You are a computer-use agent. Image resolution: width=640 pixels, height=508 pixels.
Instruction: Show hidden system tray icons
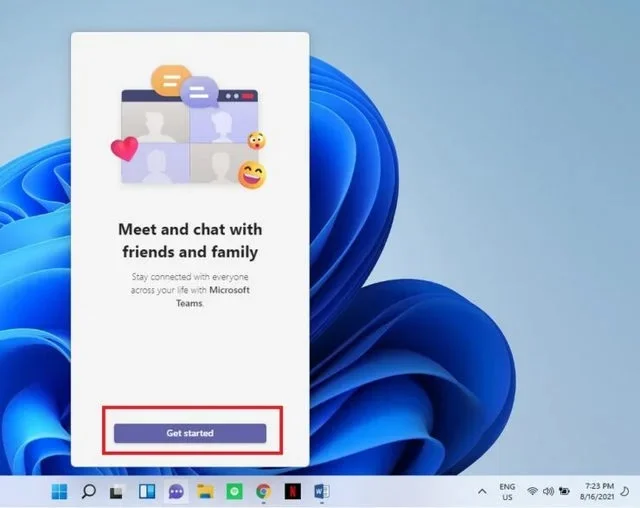point(482,491)
